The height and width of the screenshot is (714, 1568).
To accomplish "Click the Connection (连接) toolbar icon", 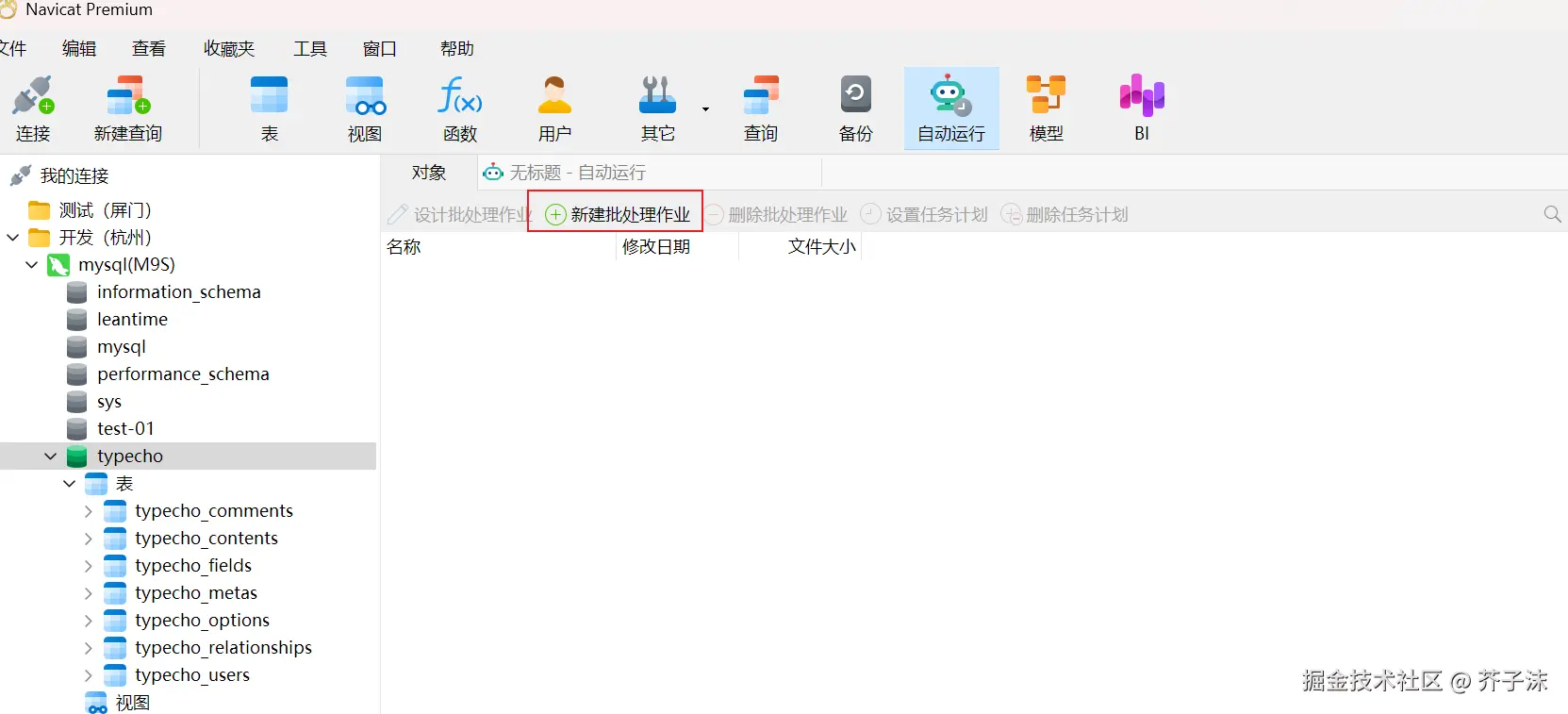I will tap(33, 108).
